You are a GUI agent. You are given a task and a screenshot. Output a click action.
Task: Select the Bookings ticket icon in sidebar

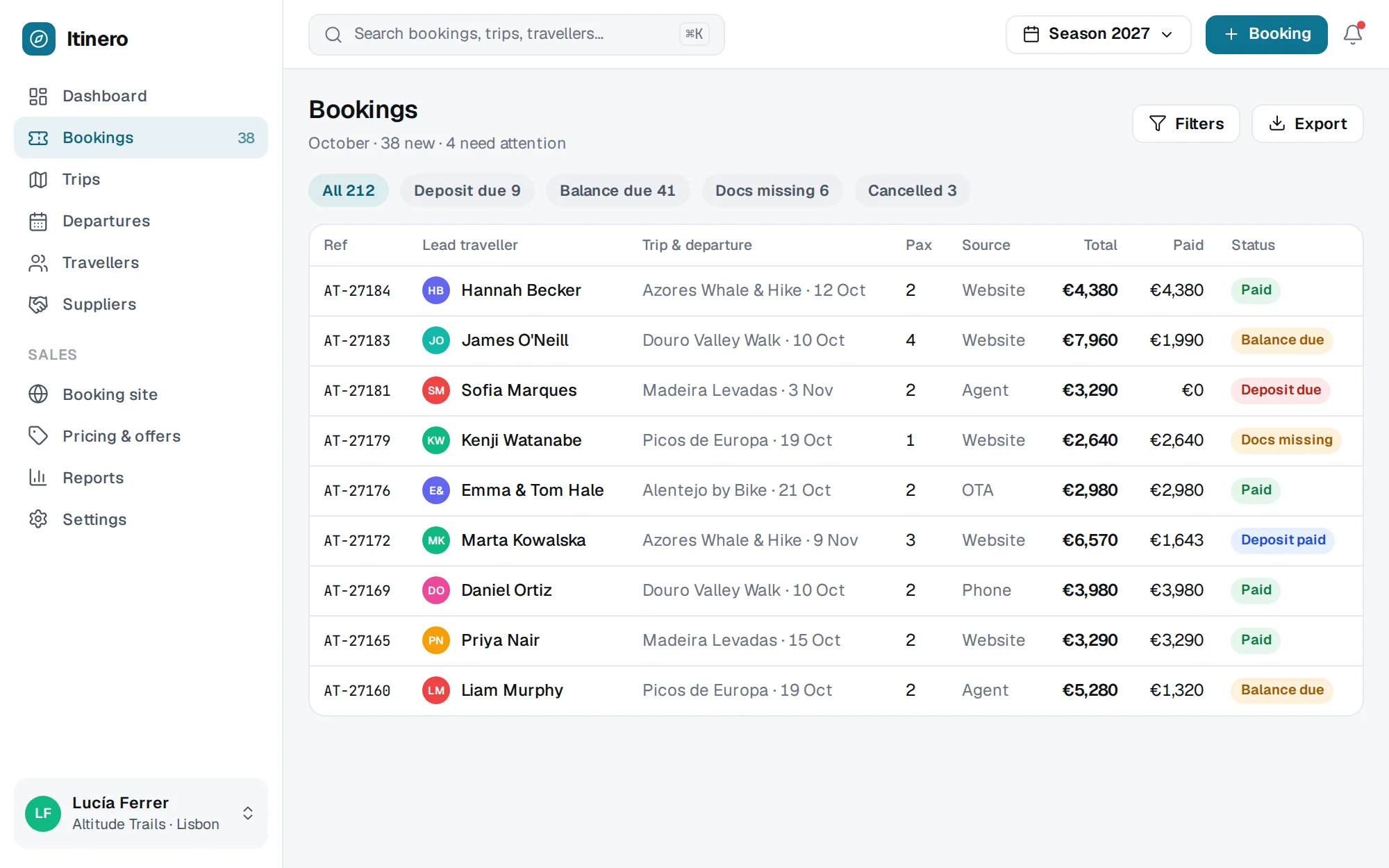click(38, 137)
